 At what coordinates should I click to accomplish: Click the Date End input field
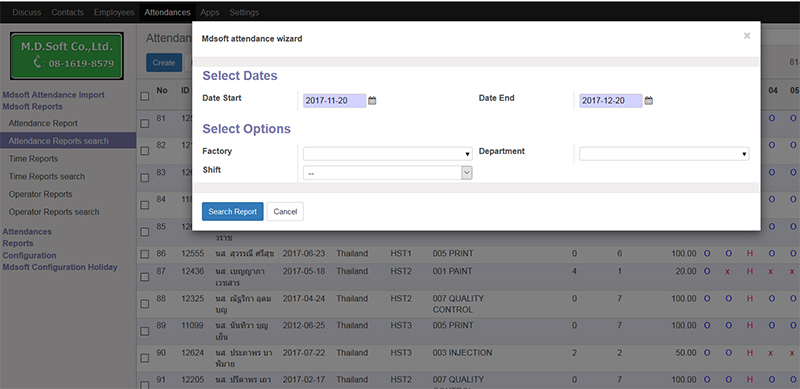pyautogui.click(x=611, y=101)
